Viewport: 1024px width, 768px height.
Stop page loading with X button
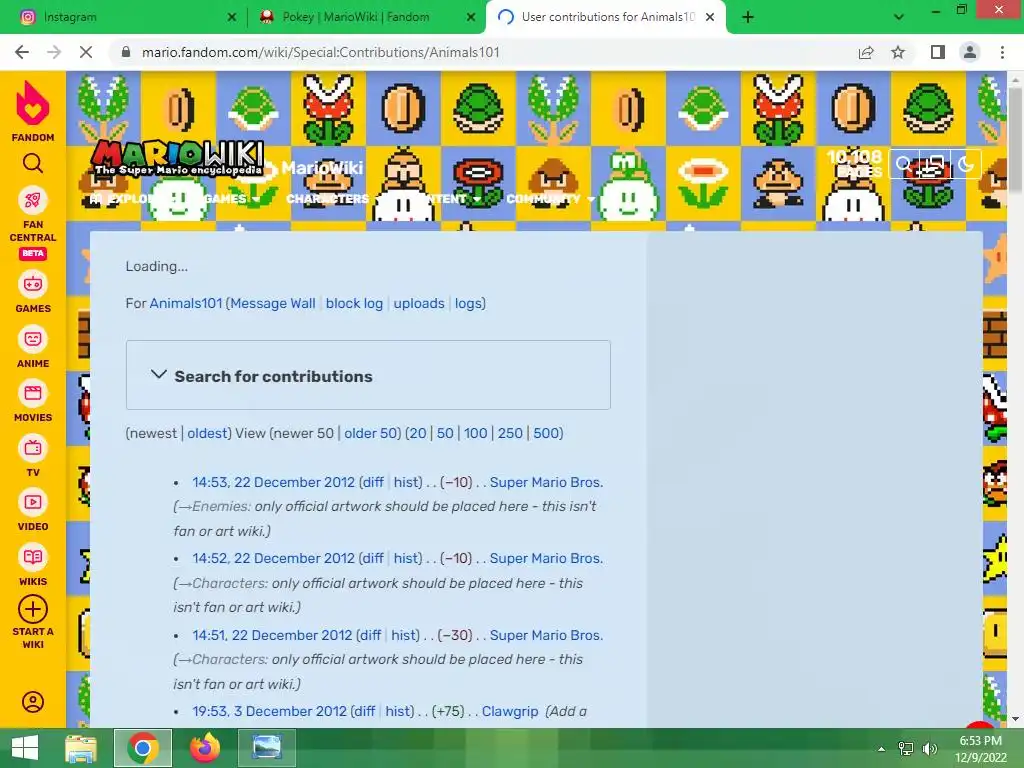click(x=86, y=52)
